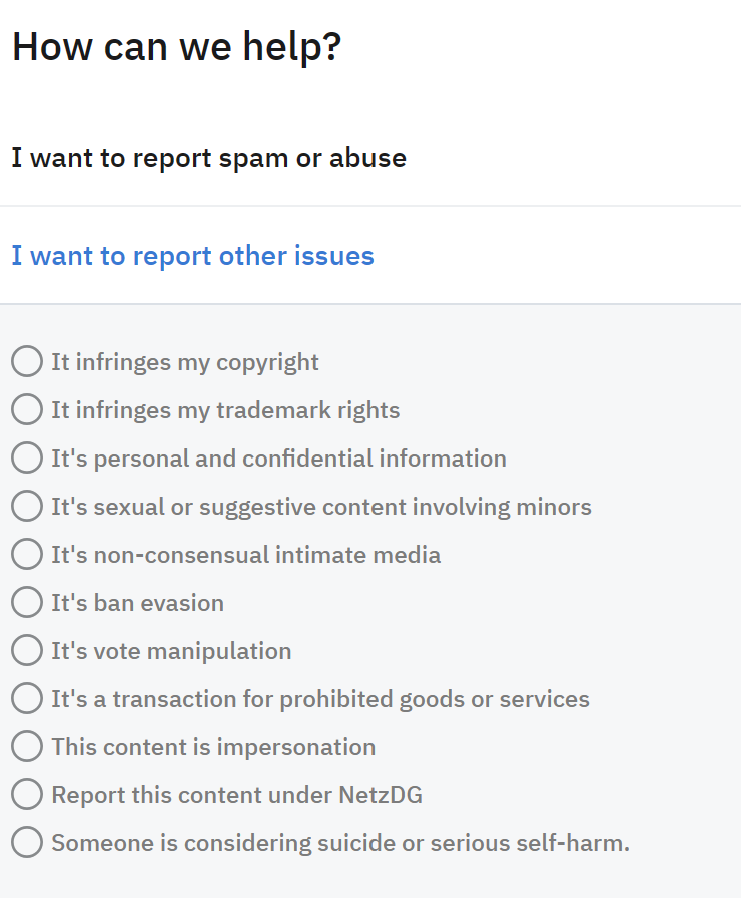Screen dimensions: 742x912
Task: Expand the "I want to report spam or abuse" section
Action: click(x=209, y=158)
